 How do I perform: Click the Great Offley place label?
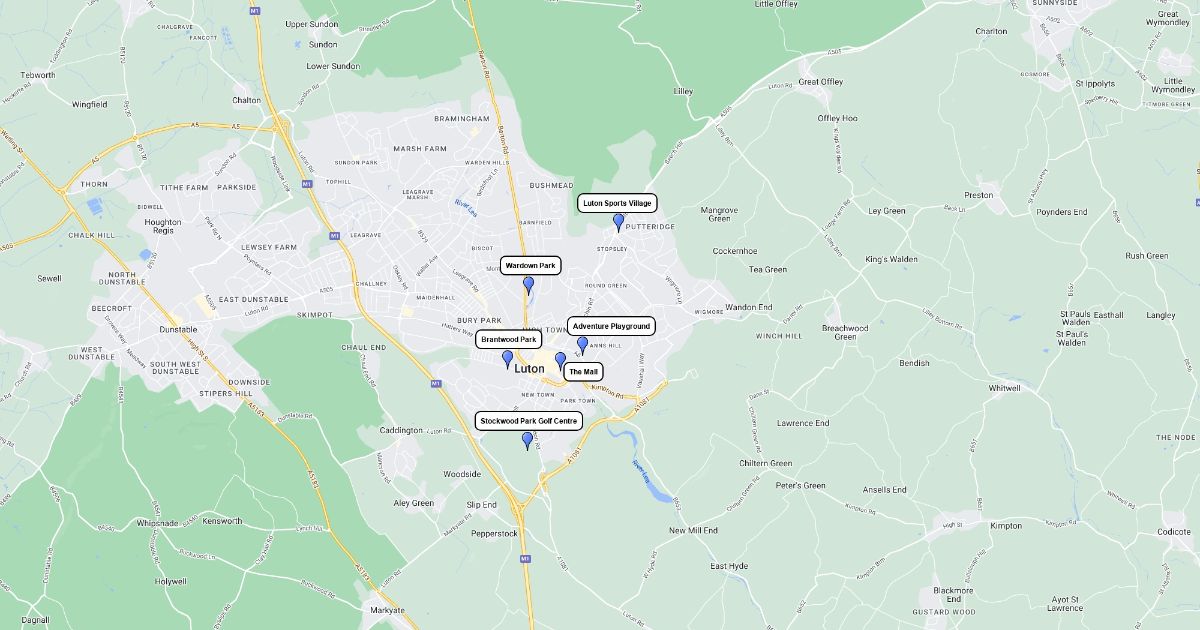(821, 82)
